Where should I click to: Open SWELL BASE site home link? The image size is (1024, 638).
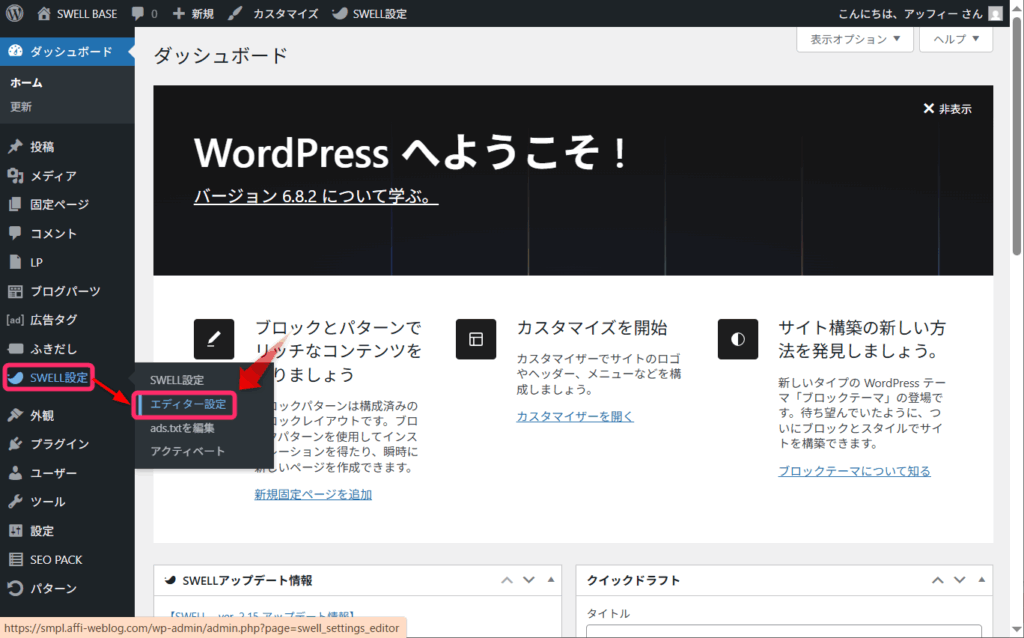(77, 14)
